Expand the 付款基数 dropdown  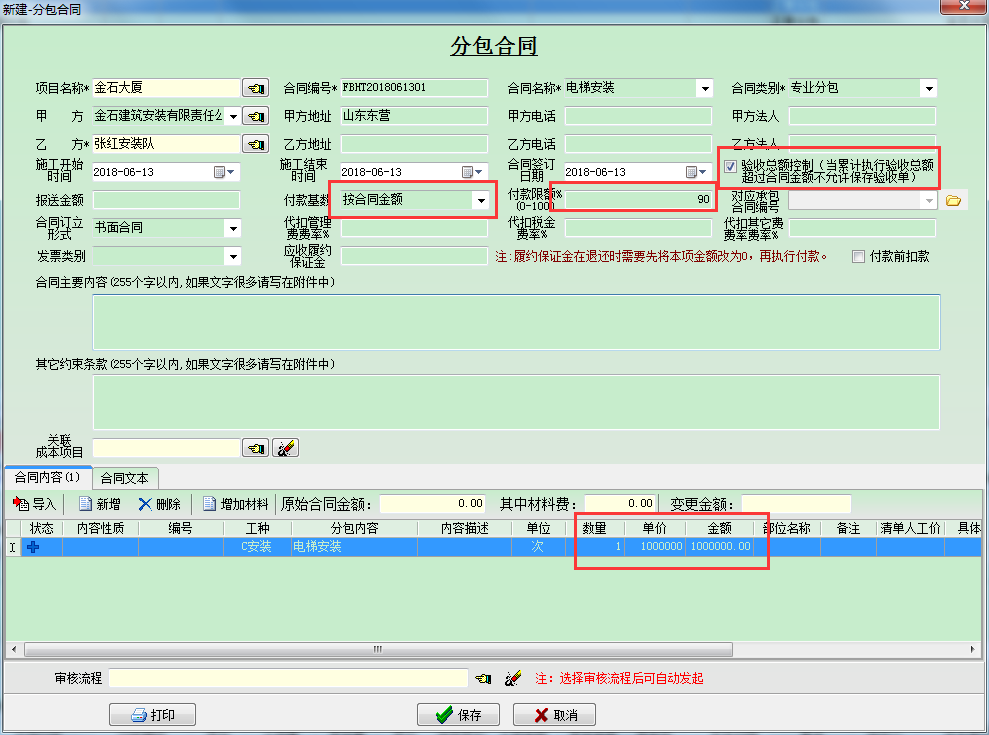[x=482, y=200]
